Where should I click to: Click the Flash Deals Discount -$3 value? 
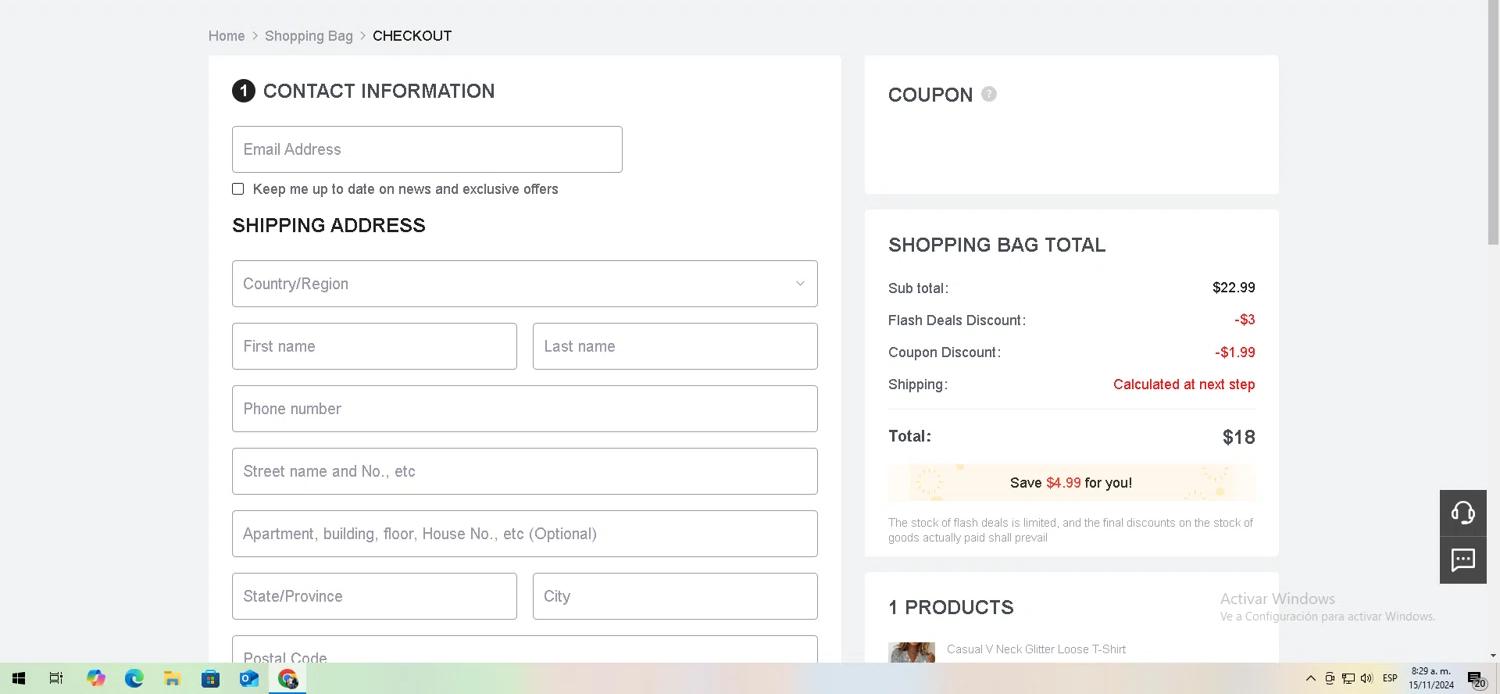click(1245, 320)
